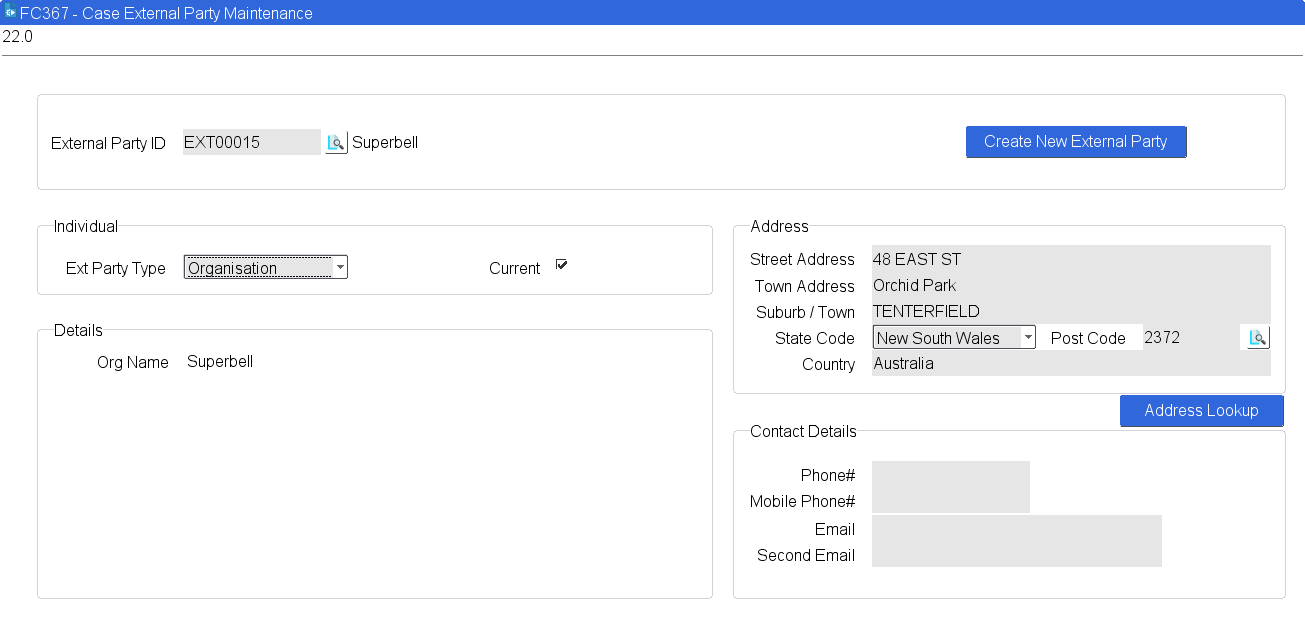Screen dimensions: 1305x620
Task: Click the External Party ID field
Action: coord(251,142)
